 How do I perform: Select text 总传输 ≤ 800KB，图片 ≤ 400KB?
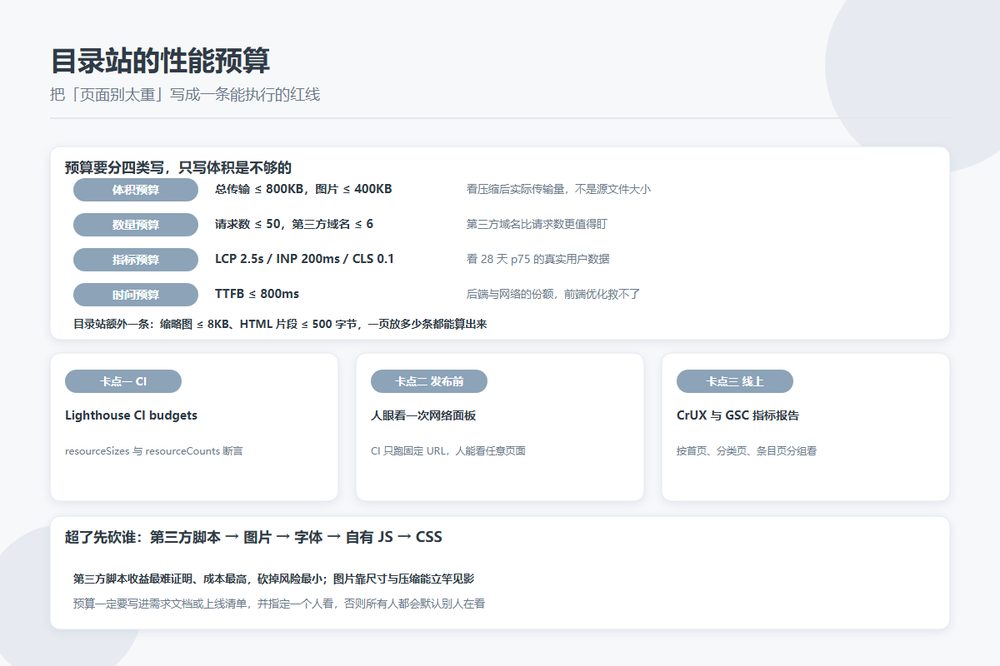[304, 189]
